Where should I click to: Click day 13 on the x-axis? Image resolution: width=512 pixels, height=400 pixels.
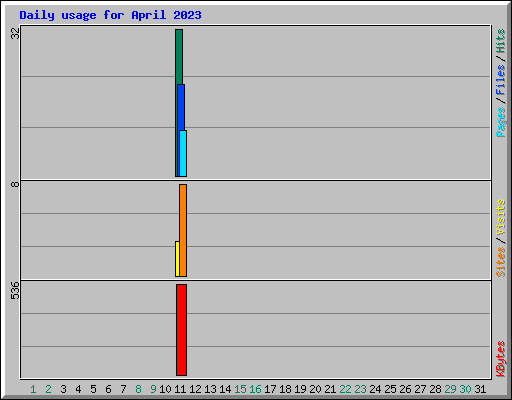210,389
